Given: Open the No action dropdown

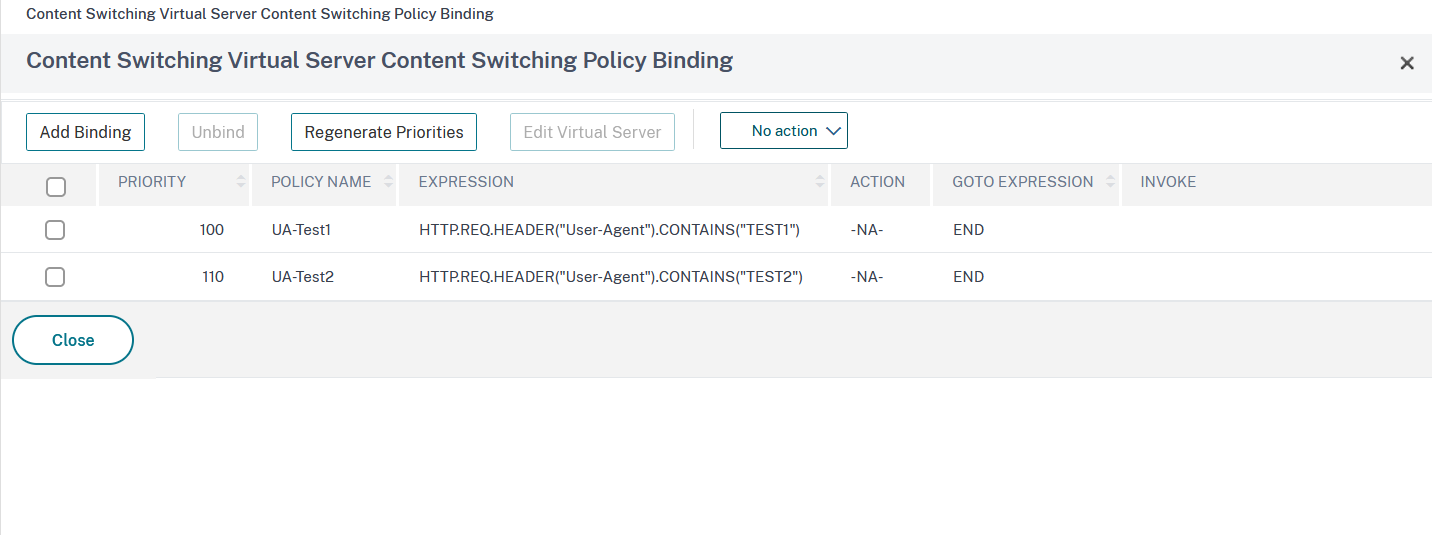Looking at the screenshot, I should [783, 131].
